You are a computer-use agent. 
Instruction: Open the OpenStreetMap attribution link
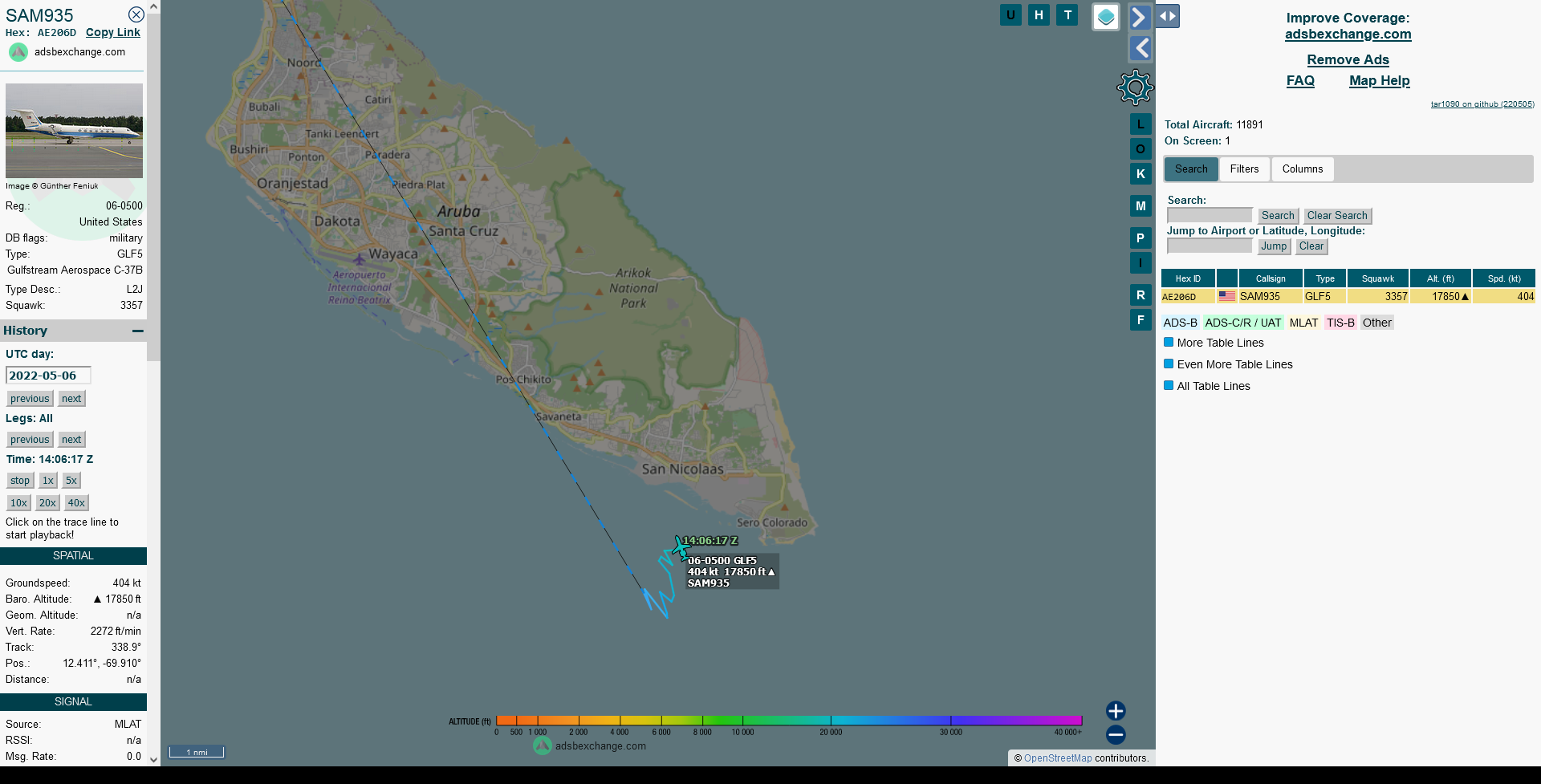click(x=1058, y=758)
